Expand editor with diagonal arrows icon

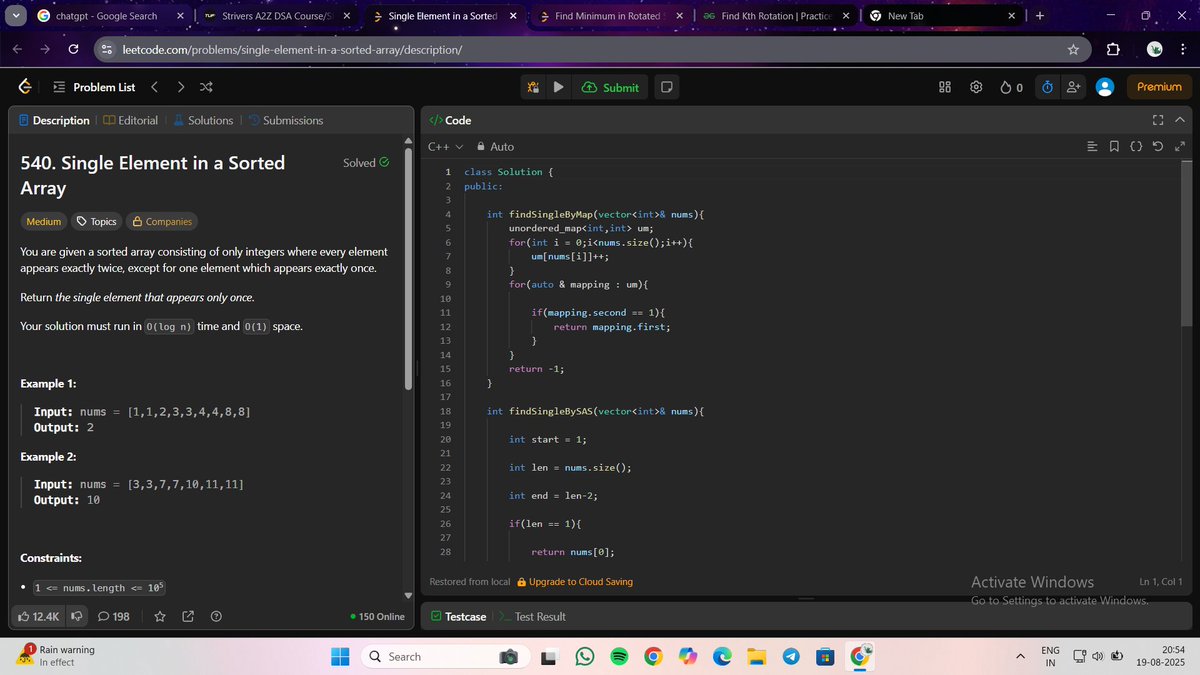coord(1180,147)
